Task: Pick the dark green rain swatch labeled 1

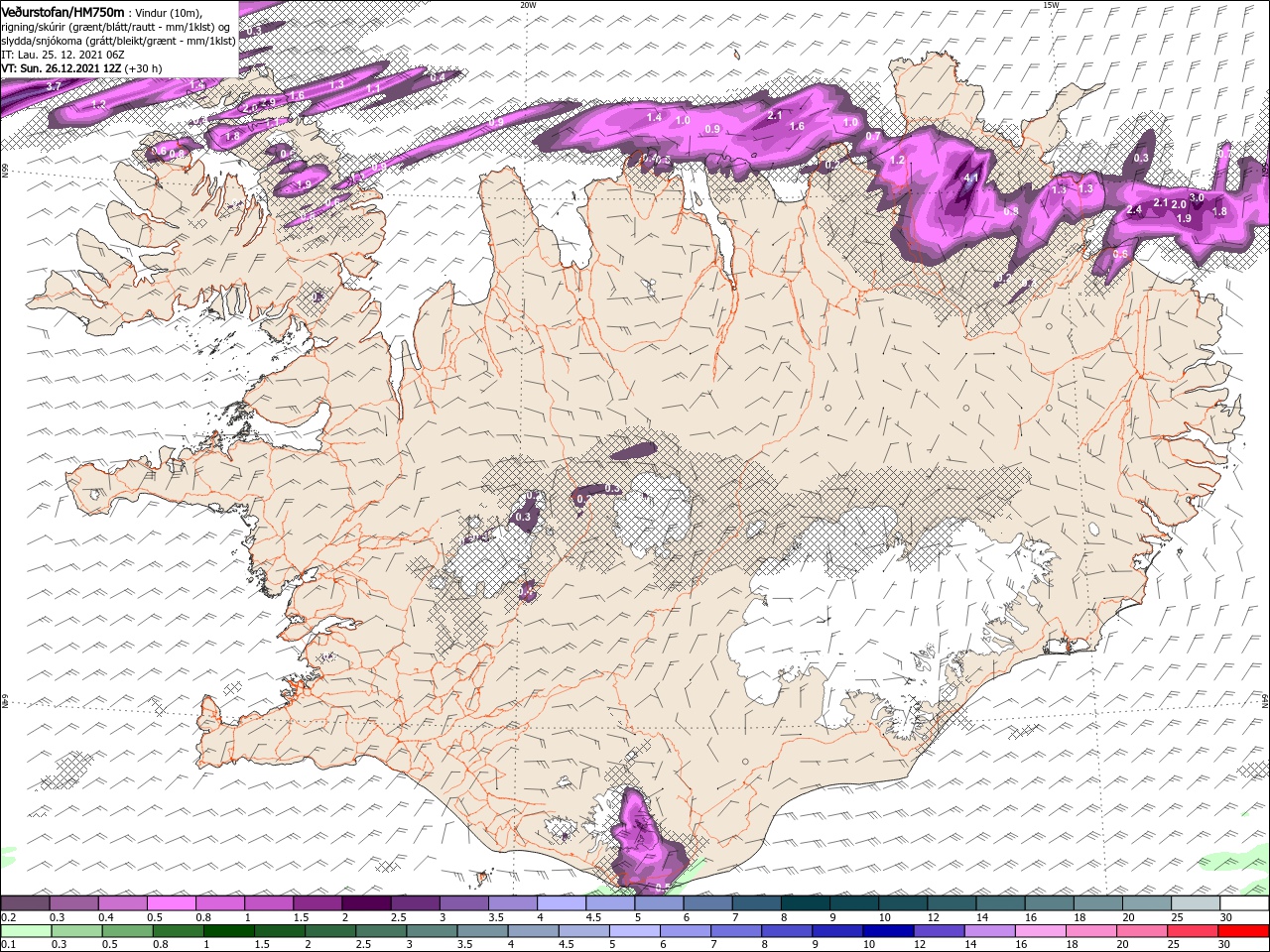Action: point(229,931)
